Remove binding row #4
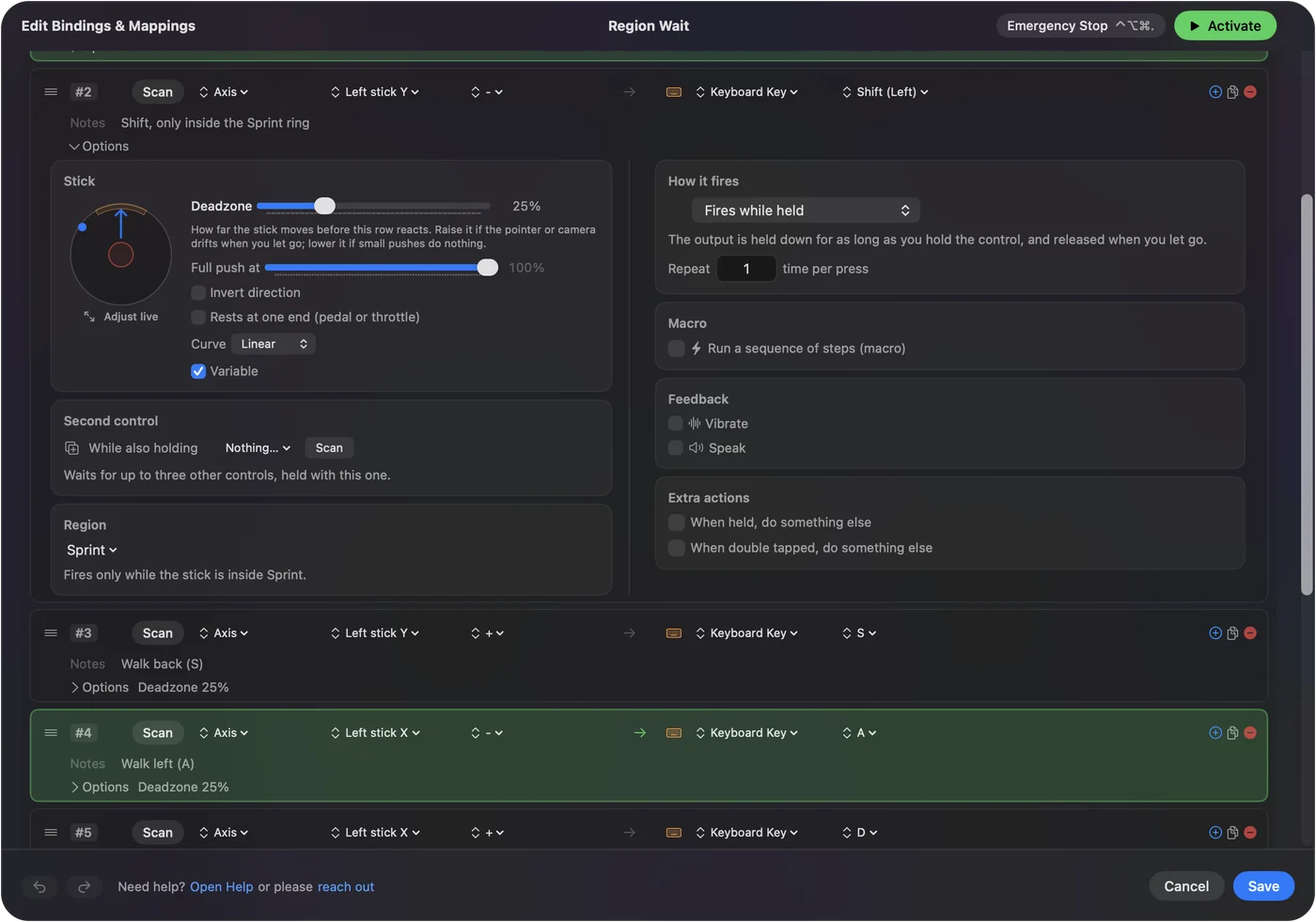The image size is (1316, 922). [x=1250, y=733]
